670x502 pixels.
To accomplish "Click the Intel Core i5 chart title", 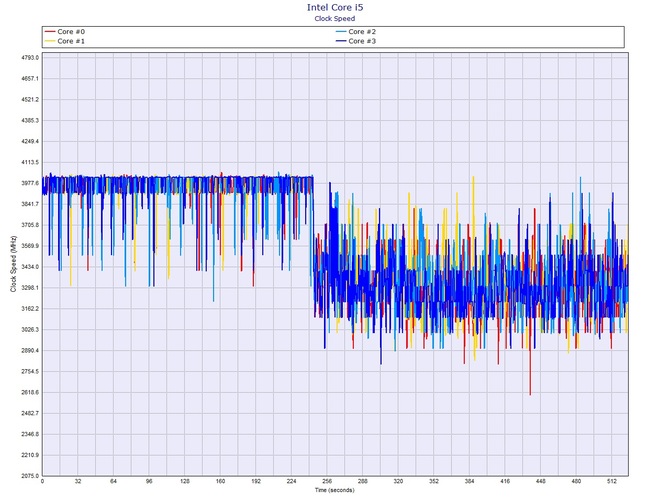I will click(x=335, y=7).
